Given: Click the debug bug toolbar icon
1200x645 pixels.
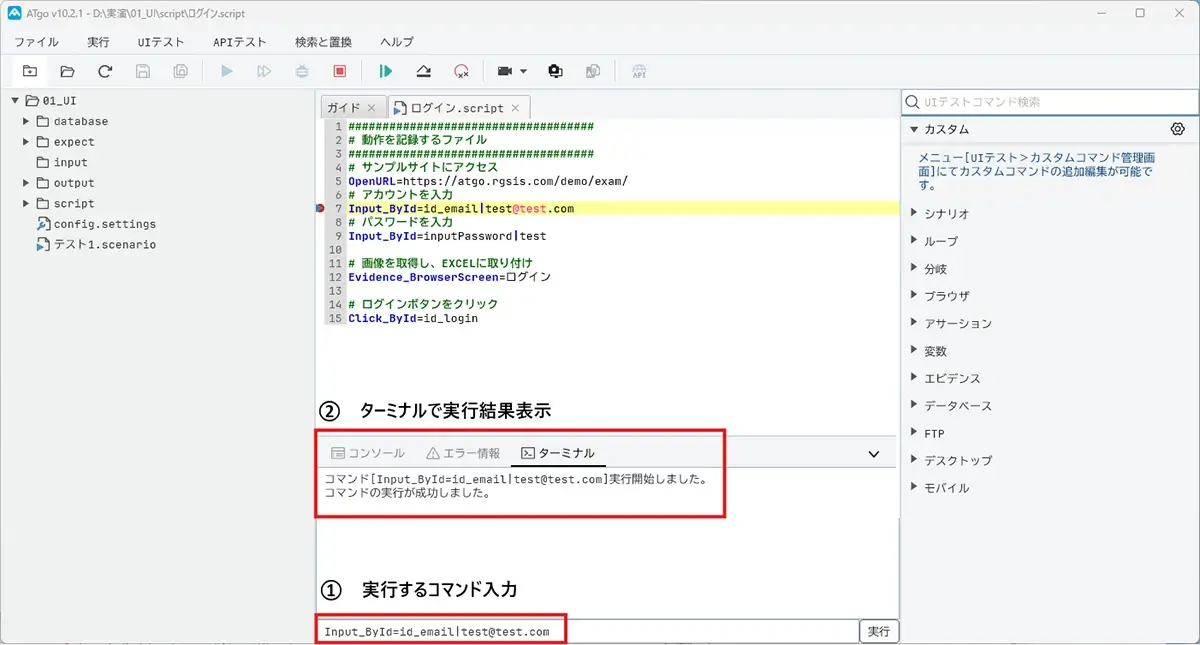Looking at the screenshot, I should click(302, 71).
